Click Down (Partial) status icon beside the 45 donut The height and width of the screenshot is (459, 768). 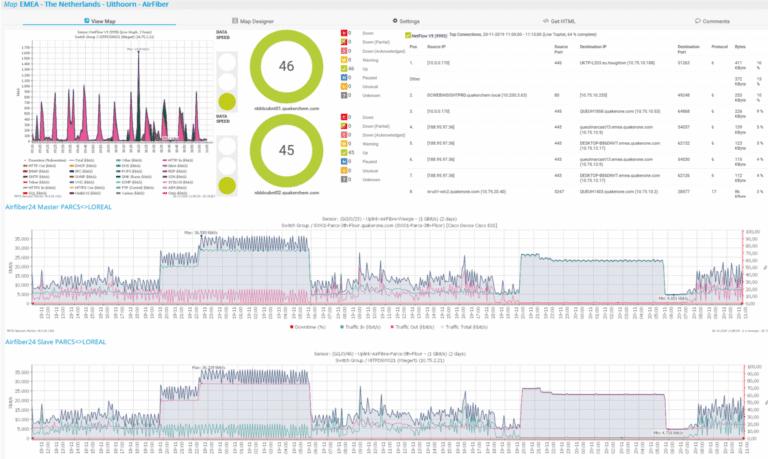click(x=344, y=126)
